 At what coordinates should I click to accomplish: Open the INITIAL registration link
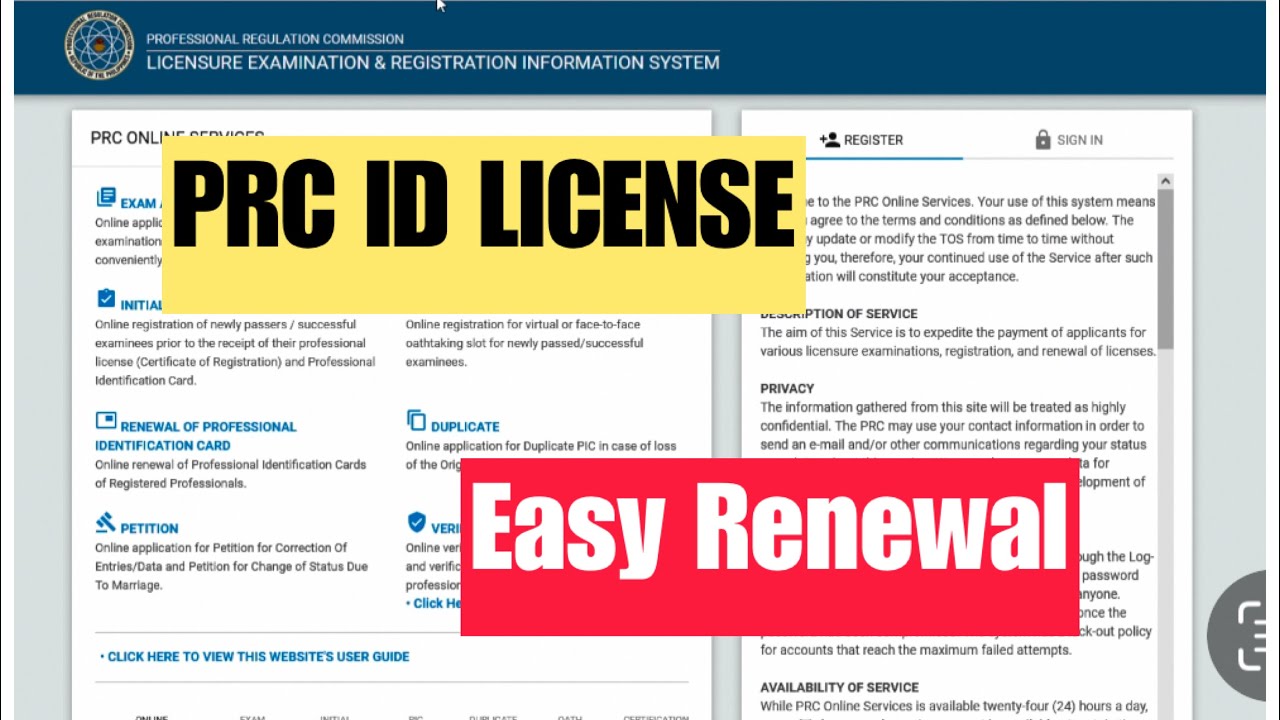click(141, 305)
